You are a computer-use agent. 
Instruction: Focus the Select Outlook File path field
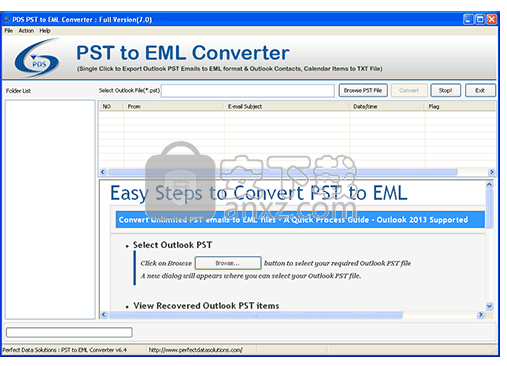click(x=248, y=91)
